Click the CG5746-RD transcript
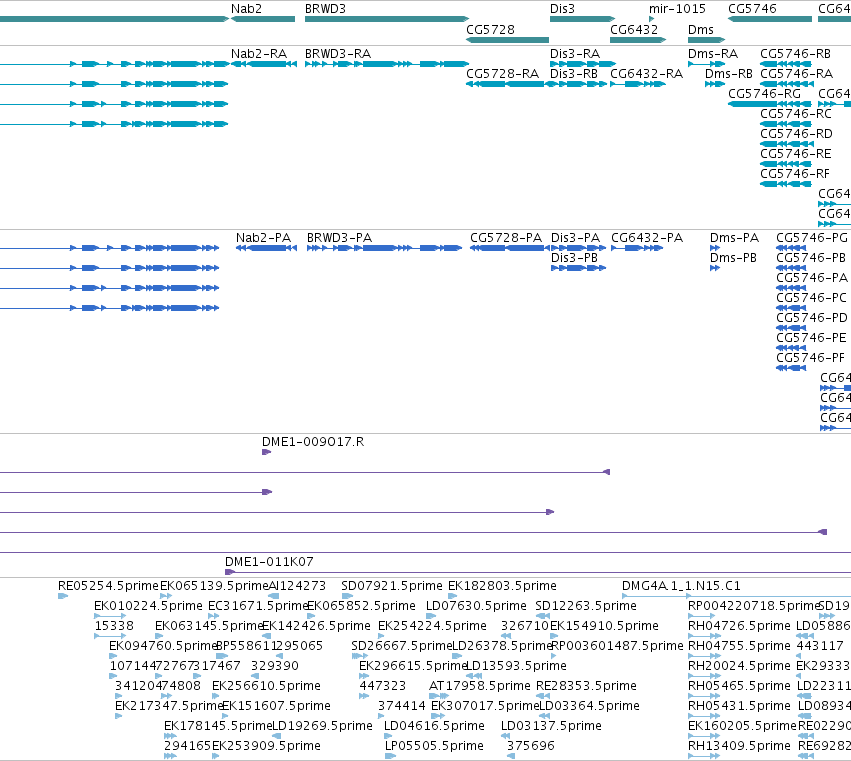Viewport: 851px width, 761px height. pos(787,144)
